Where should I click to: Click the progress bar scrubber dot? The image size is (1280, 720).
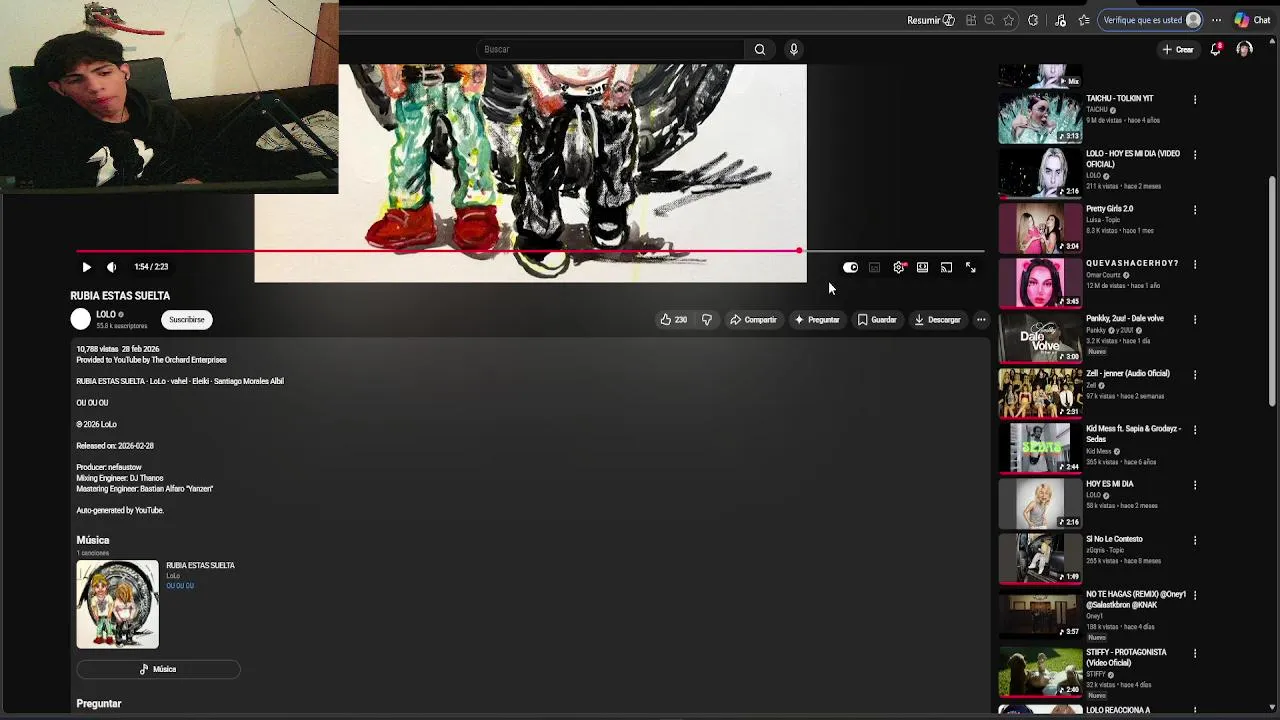(800, 251)
